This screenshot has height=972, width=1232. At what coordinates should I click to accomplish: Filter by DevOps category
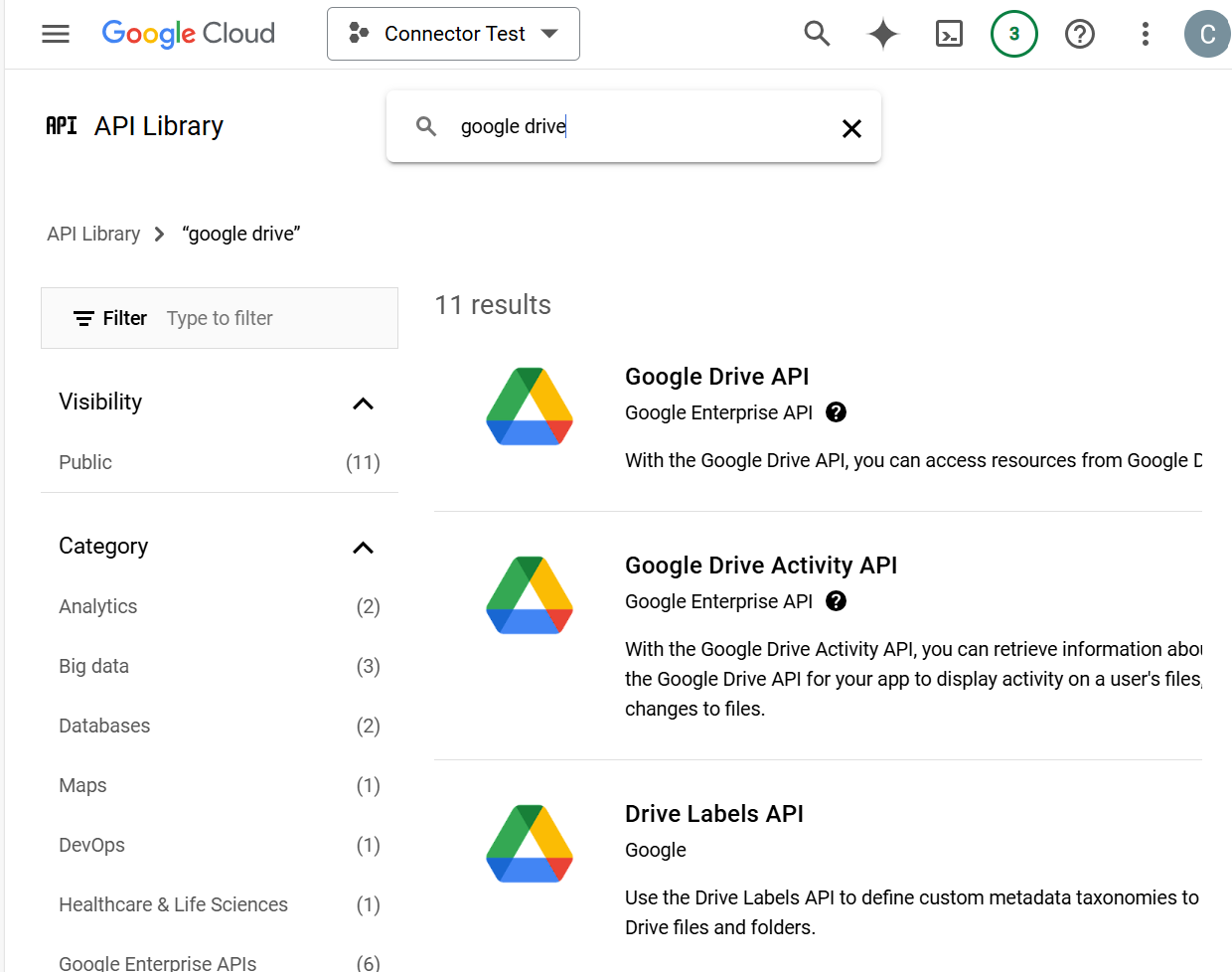point(219,845)
